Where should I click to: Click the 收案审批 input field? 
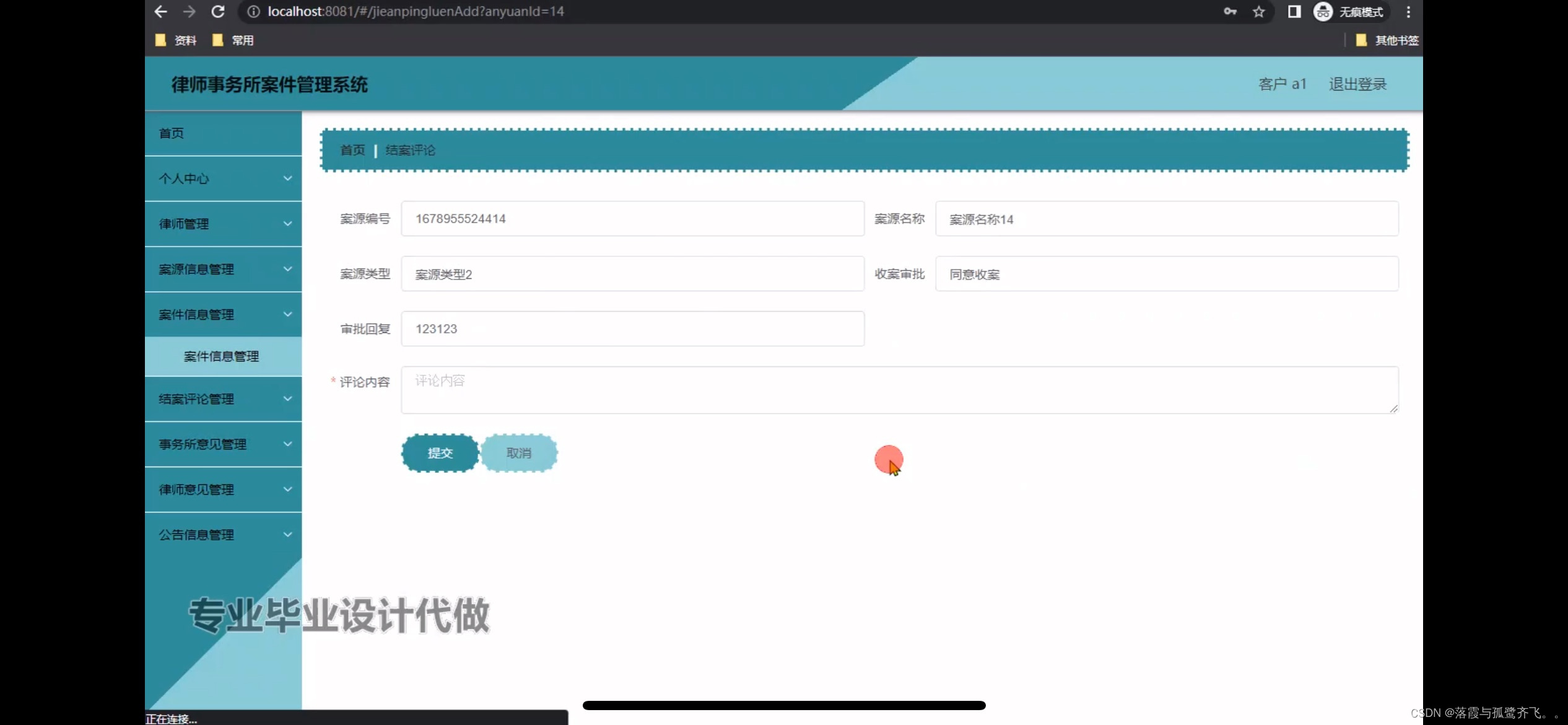(x=1167, y=274)
